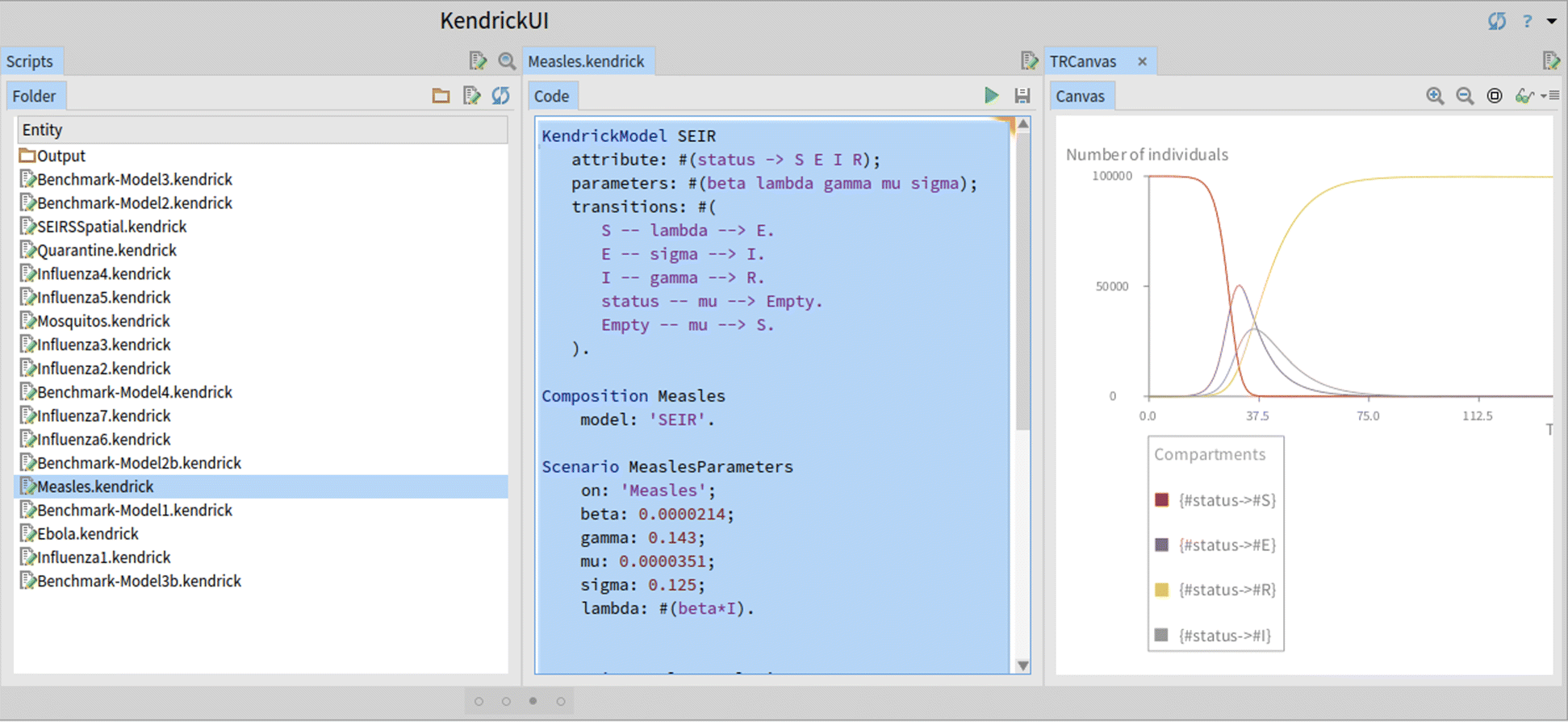Click the 'Scenario MeaslesParameters' code line

pyautogui.click(x=667, y=467)
